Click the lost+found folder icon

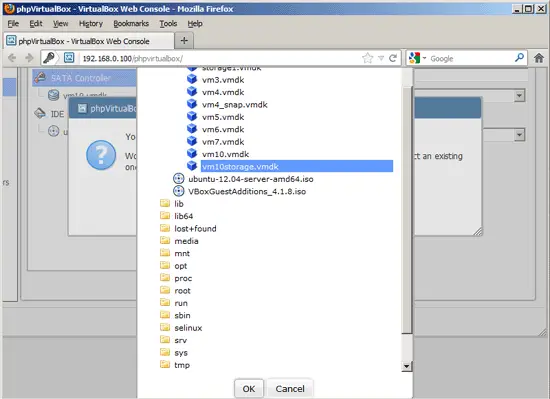[165, 228]
